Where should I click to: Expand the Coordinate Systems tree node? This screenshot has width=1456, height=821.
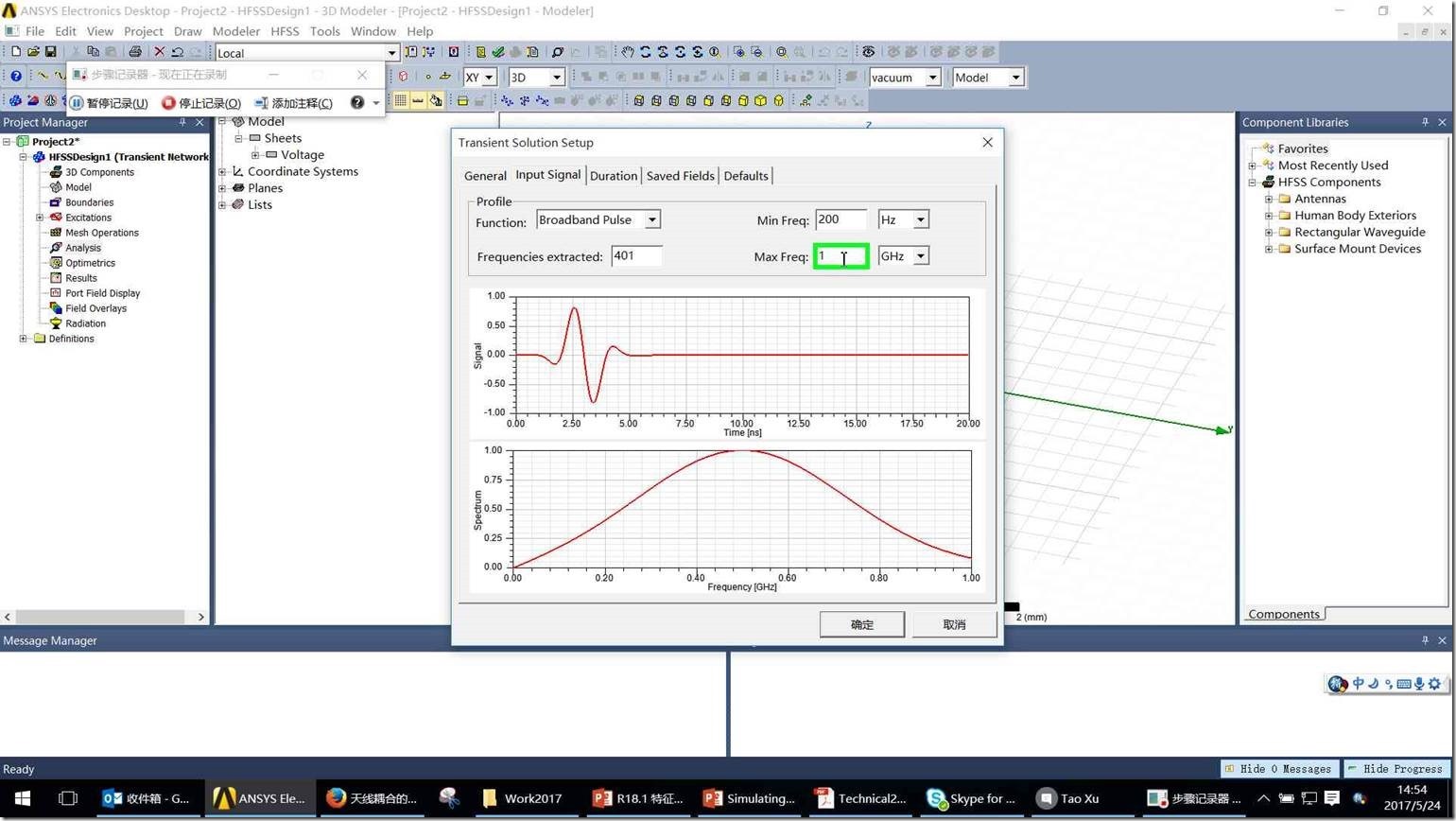[223, 172]
